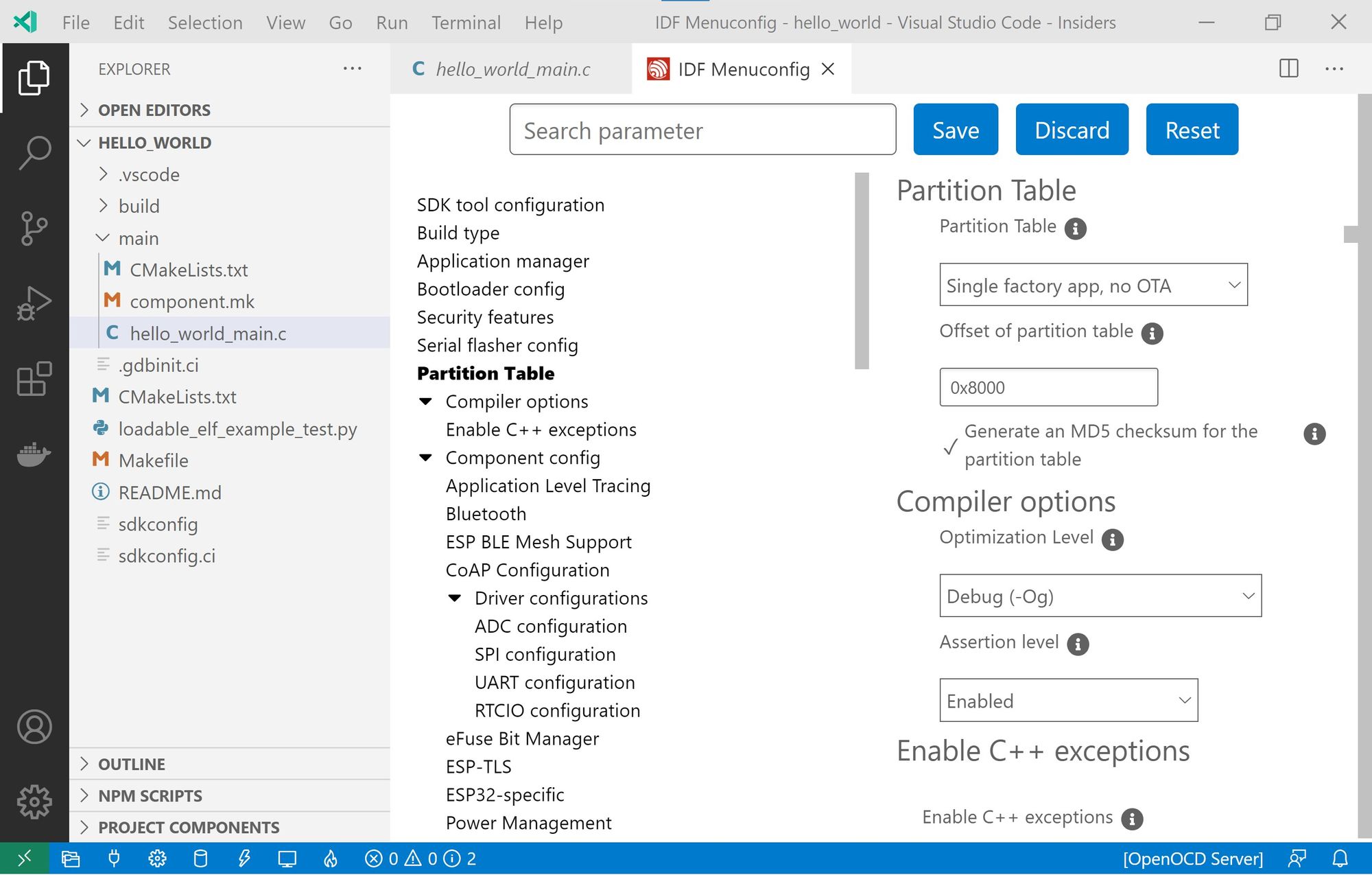Switch to hello_world_main.c tab
This screenshot has width=1372, height=875.
pos(511,69)
